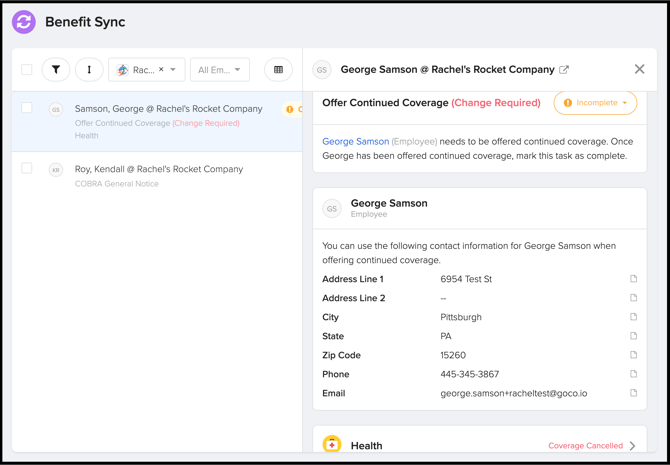Remove the Rachel's company filter selection
This screenshot has width=670, height=465.
click(x=161, y=70)
